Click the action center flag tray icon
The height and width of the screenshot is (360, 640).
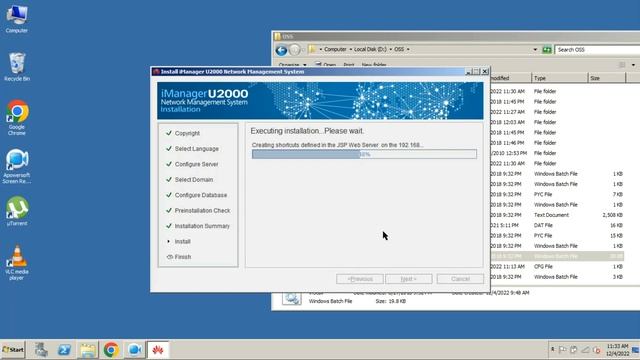pyautogui.click(x=562, y=350)
